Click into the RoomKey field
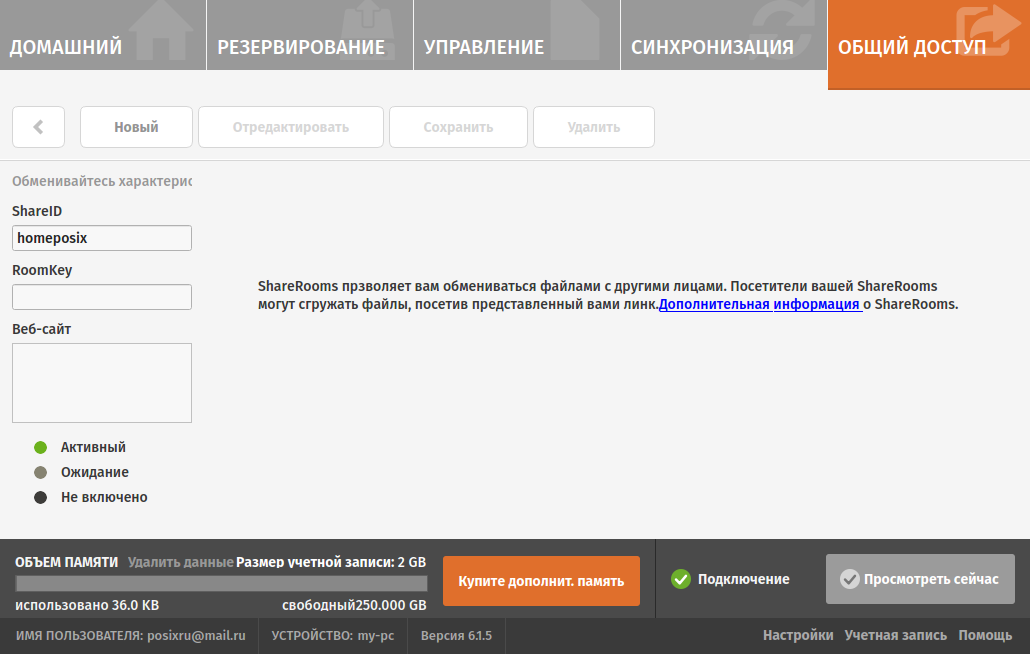Viewport: 1030px width, 654px height. [102, 297]
